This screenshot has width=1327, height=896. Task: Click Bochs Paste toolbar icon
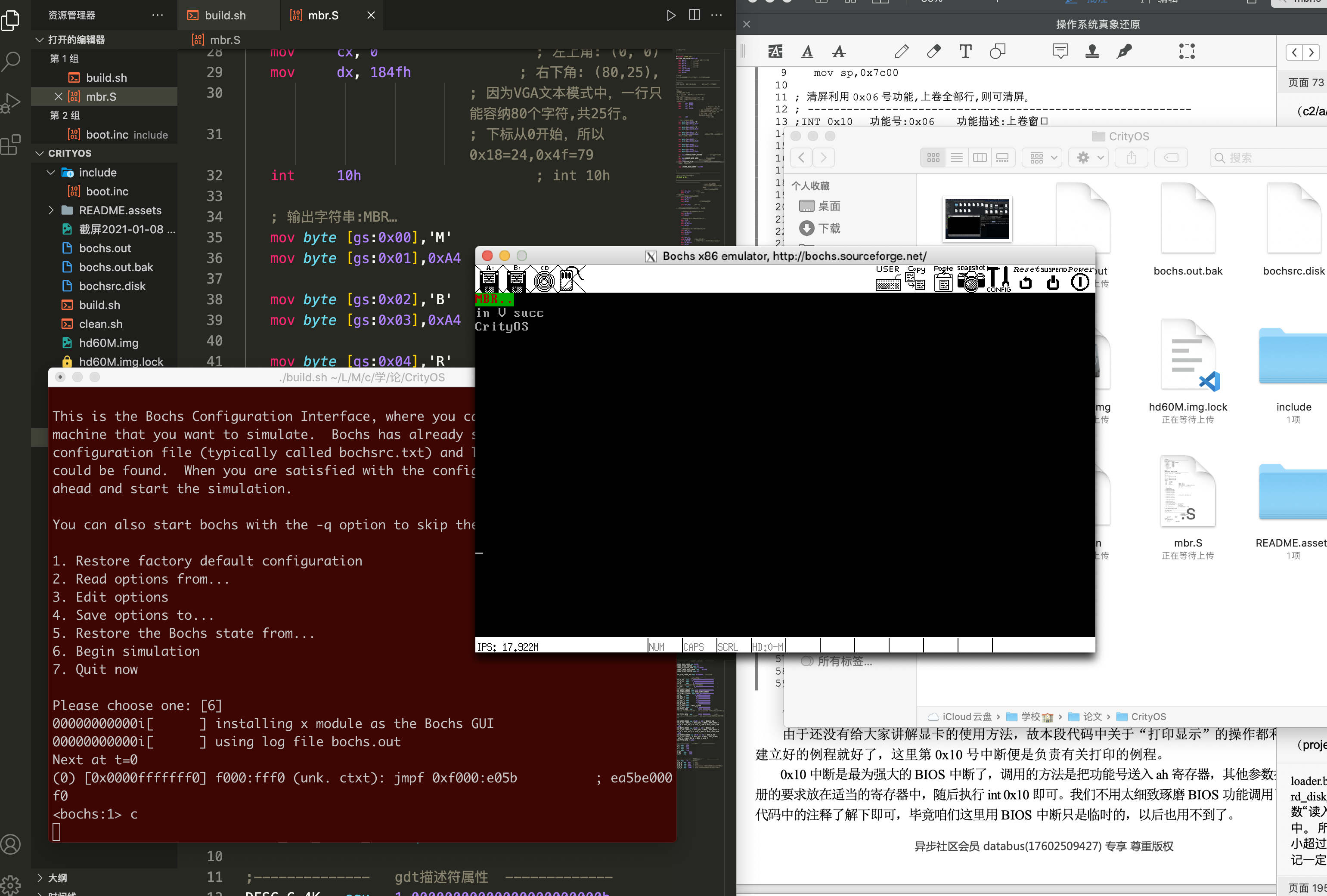(943, 278)
